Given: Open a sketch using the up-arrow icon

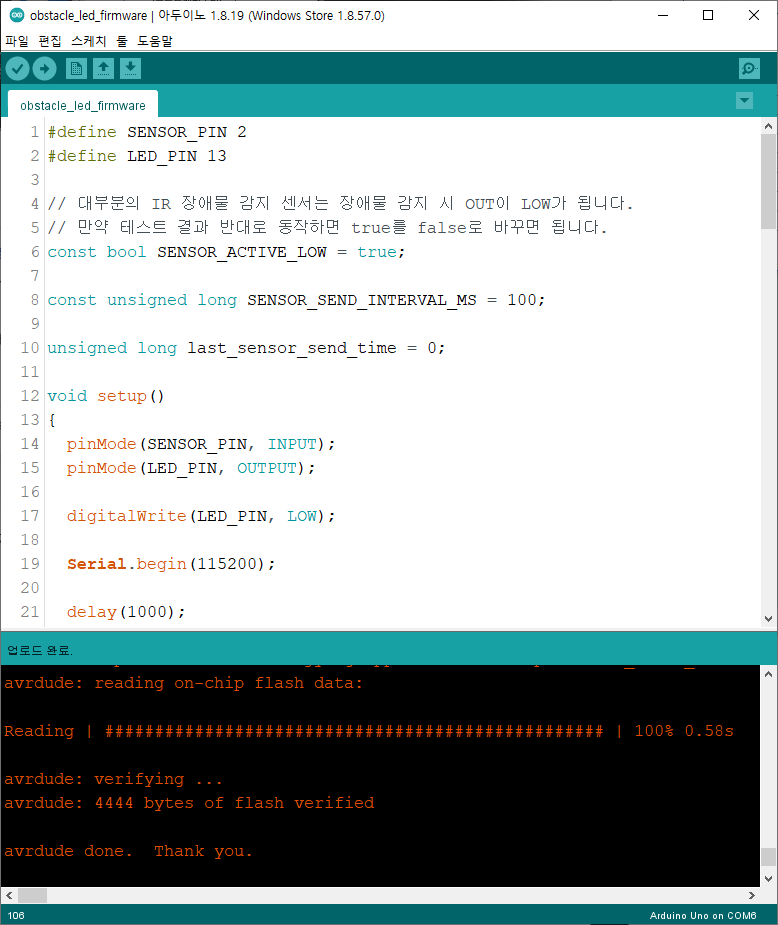Looking at the screenshot, I should click(x=103, y=69).
